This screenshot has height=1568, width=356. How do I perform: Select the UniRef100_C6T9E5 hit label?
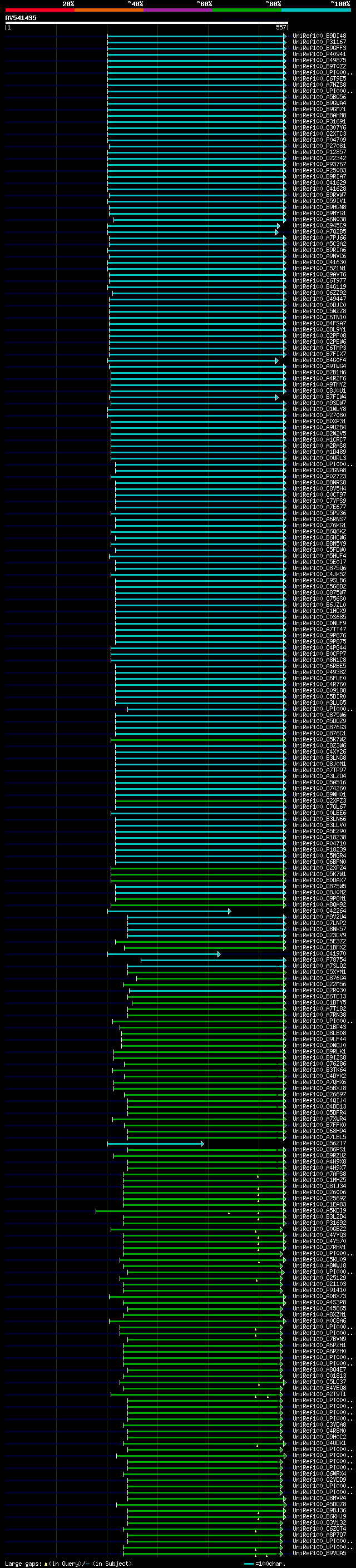(319, 78)
